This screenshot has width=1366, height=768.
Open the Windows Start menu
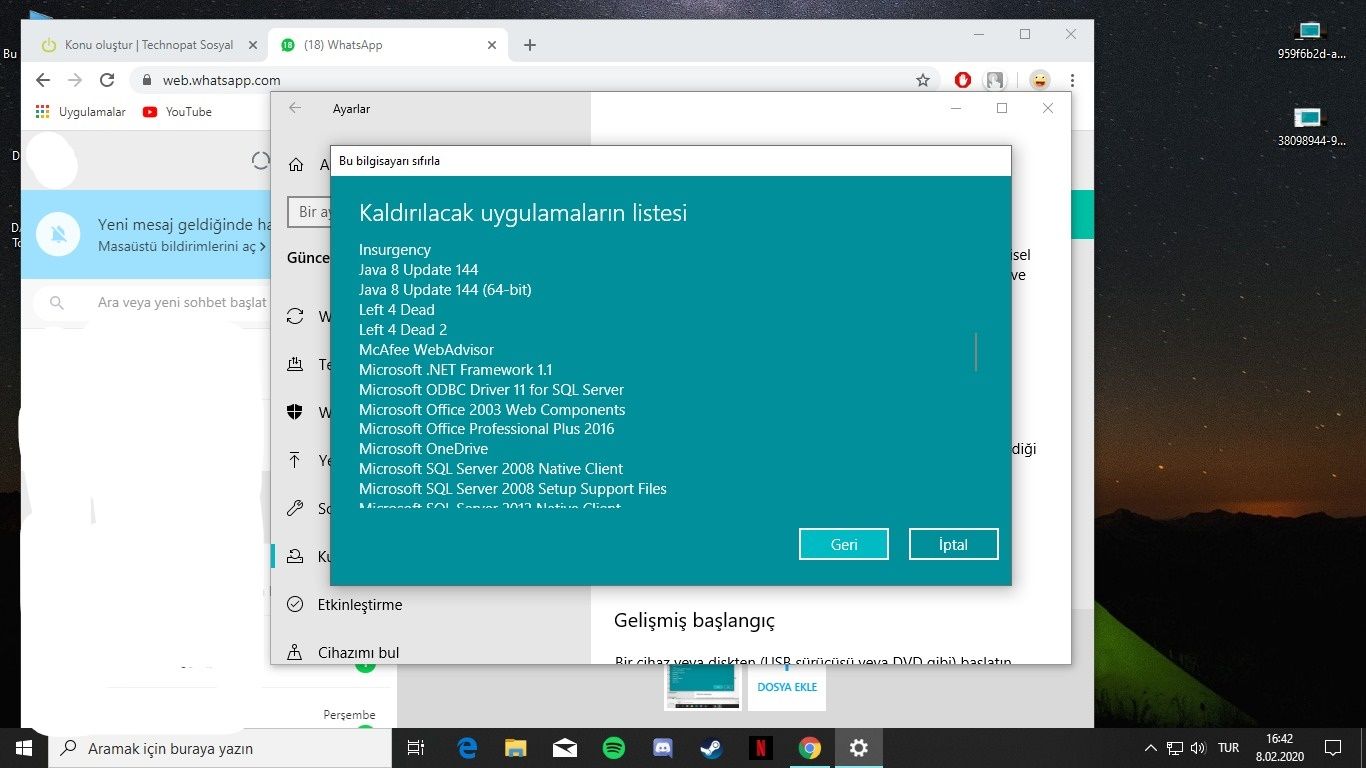24,748
